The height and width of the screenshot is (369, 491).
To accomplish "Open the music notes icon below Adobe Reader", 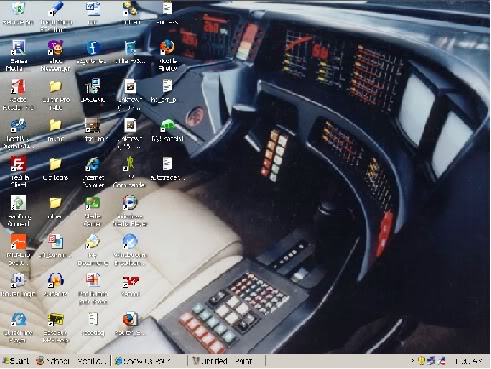I will pyautogui.click(x=18, y=125).
